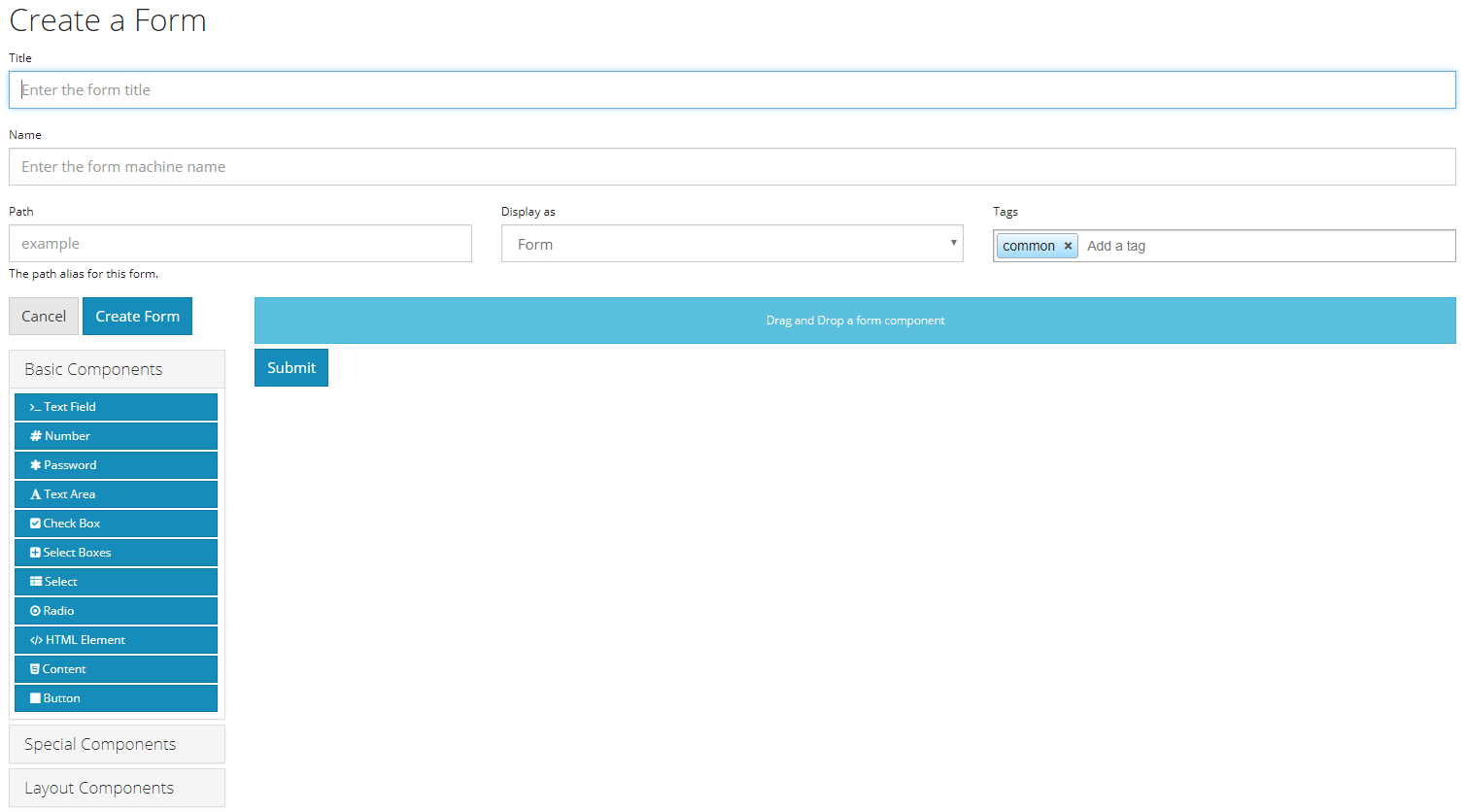Click the form machine Name field
Image resolution: width=1465 pixels, height=812 pixels.
pyautogui.click(x=732, y=166)
